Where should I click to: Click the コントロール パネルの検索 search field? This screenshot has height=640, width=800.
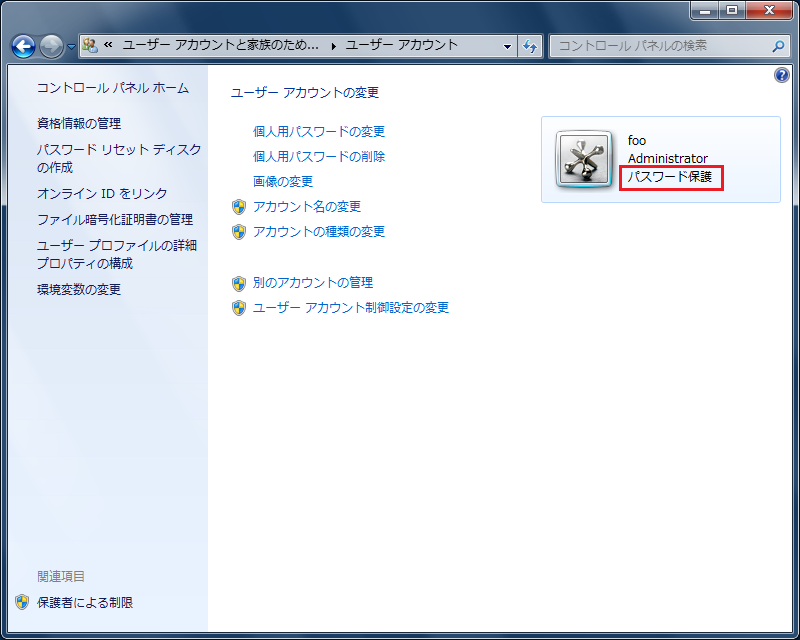click(660, 46)
